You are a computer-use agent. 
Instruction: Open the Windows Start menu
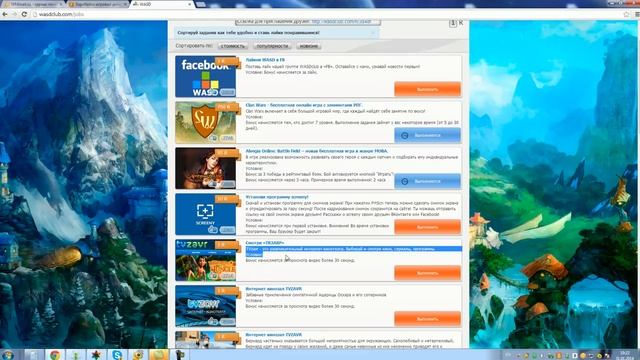click(x=7, y=355)
